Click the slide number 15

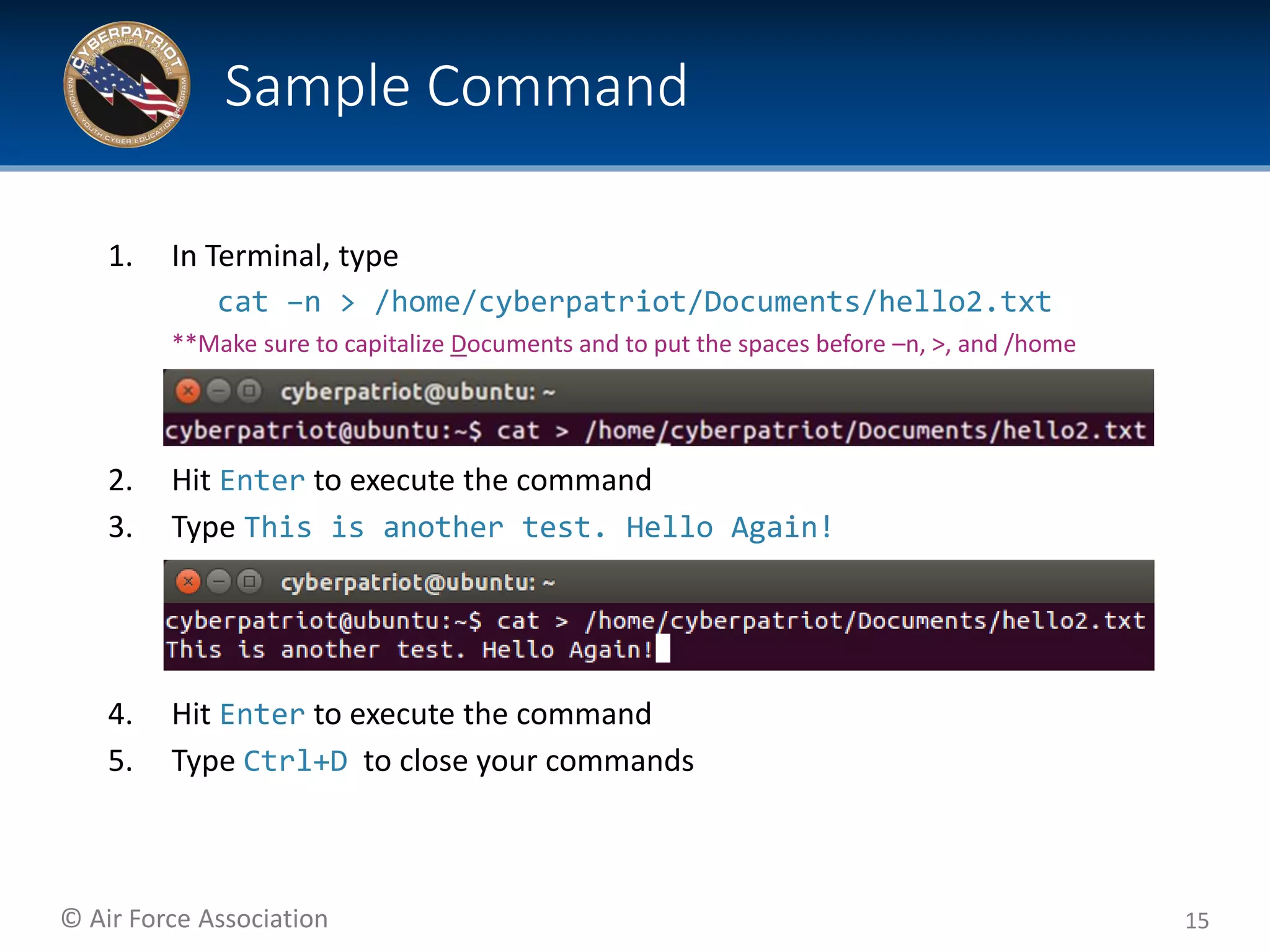click(x=1197, y=921)
